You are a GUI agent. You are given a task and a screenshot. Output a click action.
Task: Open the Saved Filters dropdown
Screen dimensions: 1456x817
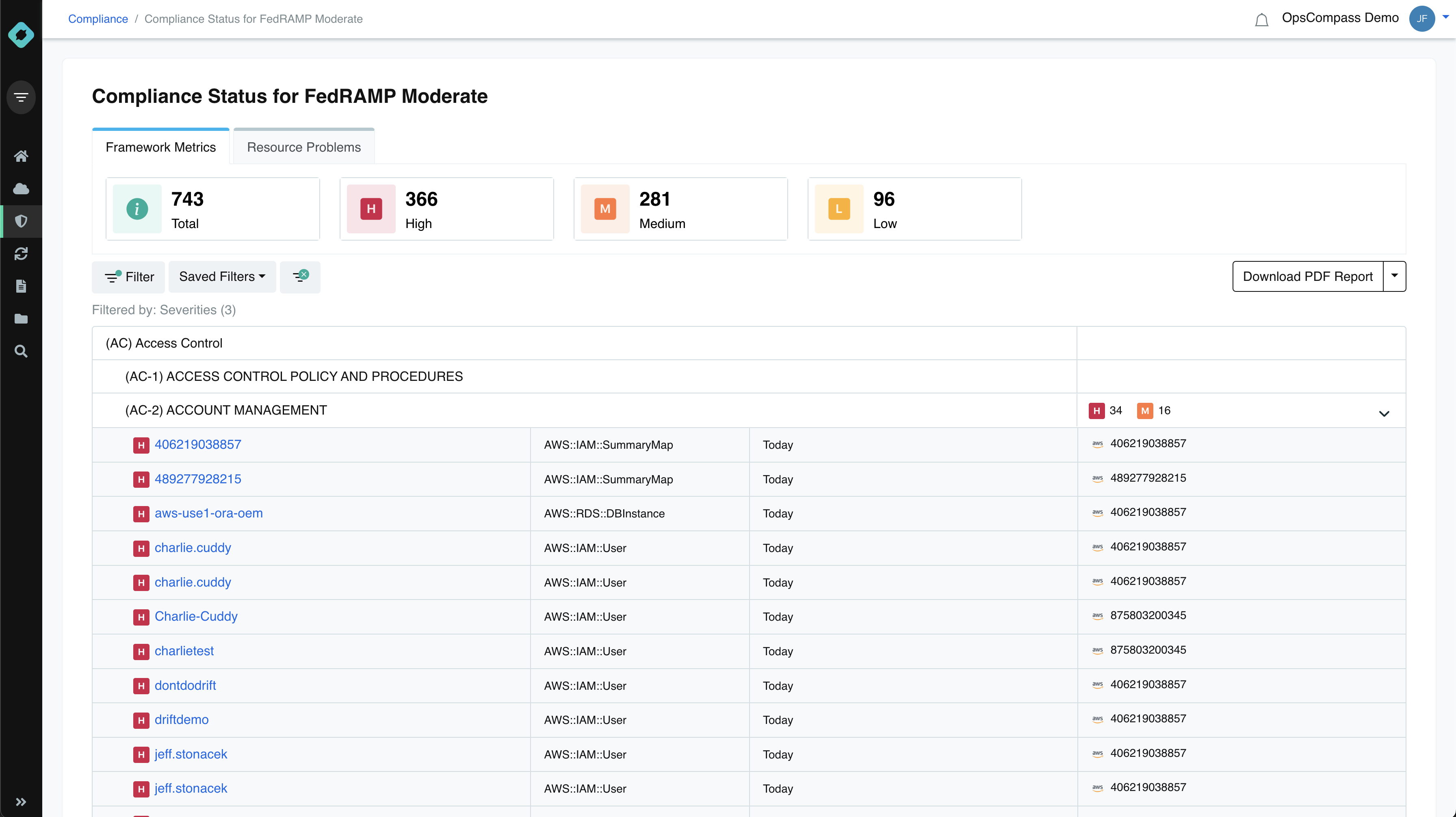pyautogui.click(x=222, y=276)
